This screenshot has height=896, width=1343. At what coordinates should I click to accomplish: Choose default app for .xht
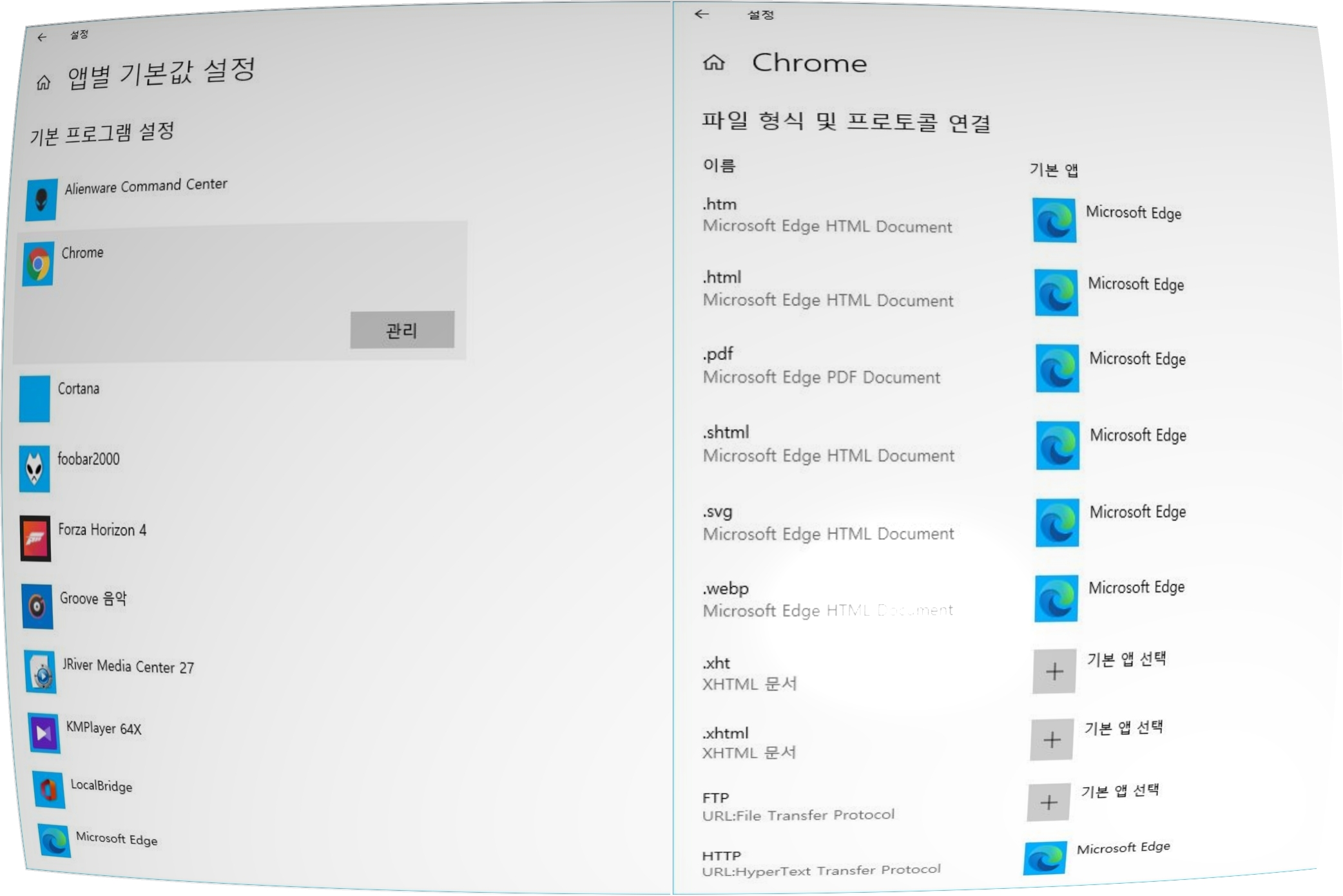click(1054, 672)
